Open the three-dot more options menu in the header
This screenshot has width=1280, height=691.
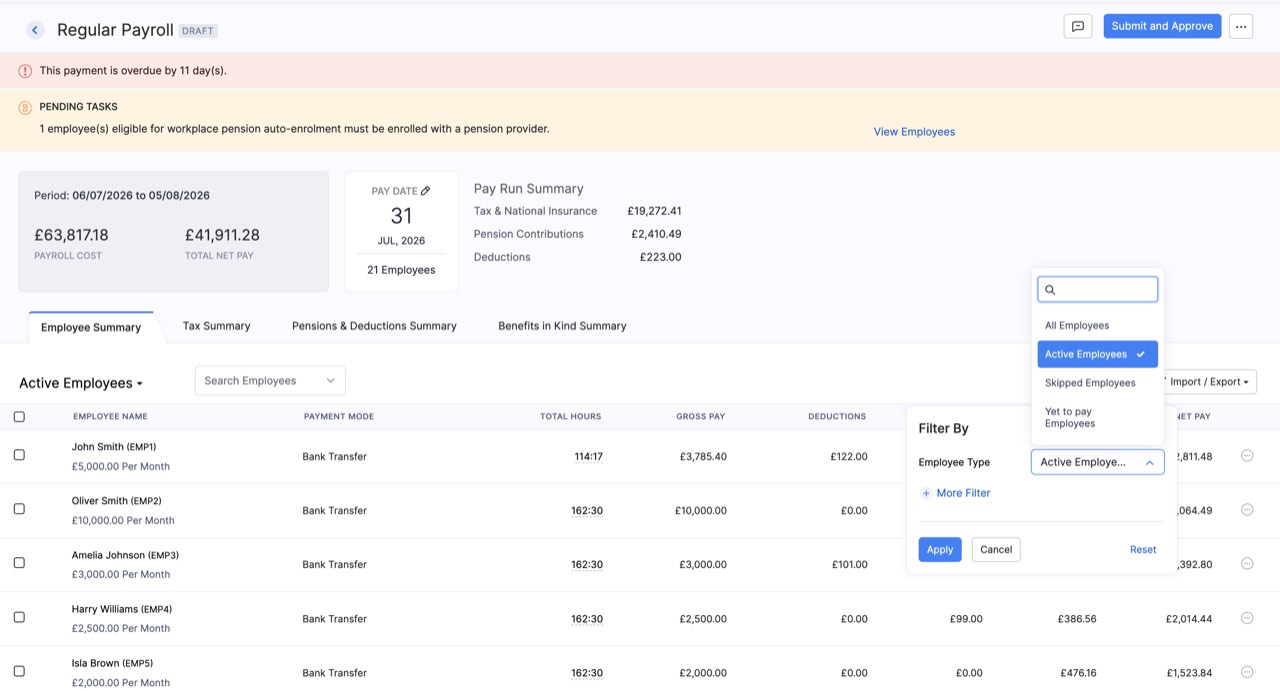[1241, 27]
